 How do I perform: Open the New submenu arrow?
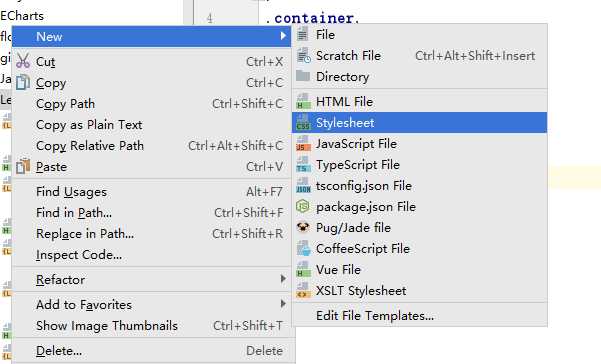[x=283, y=36]
